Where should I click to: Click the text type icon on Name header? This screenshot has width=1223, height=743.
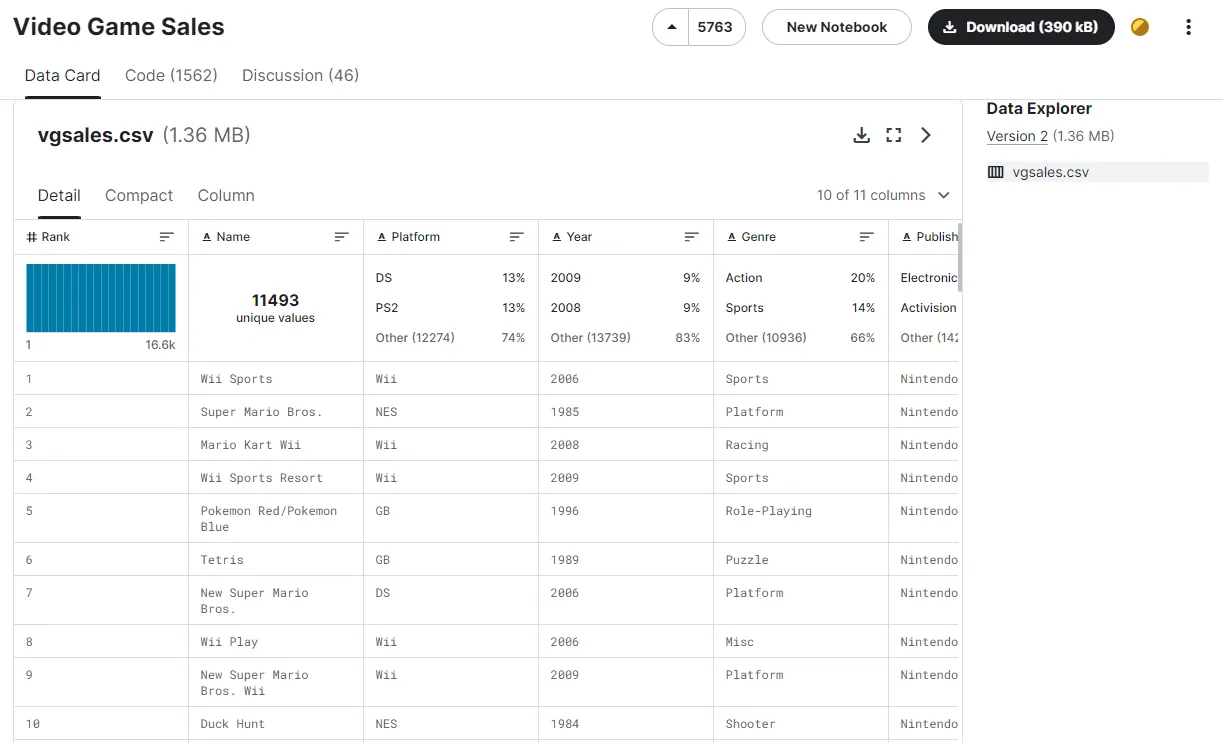207,237
